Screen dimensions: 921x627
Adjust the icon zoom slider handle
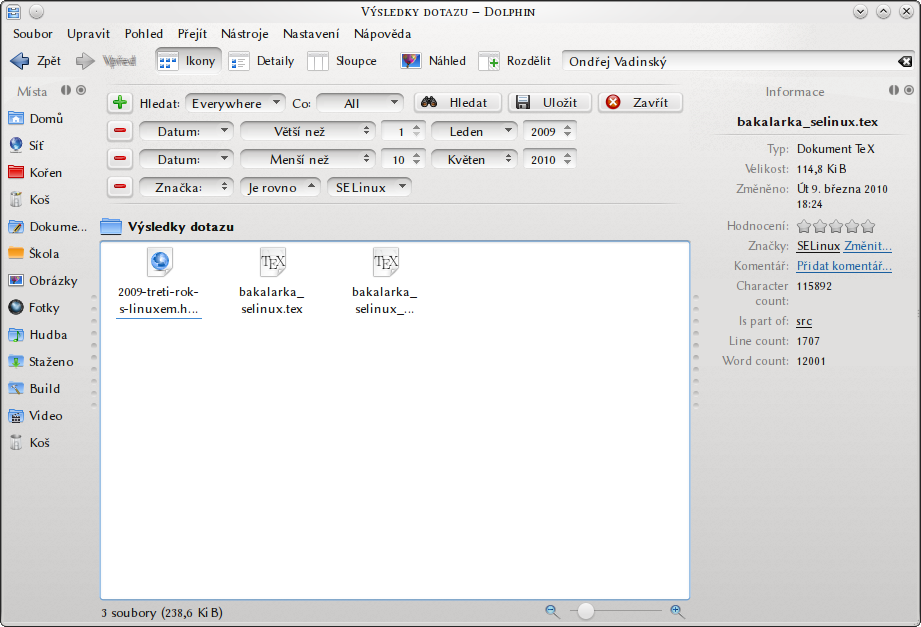pos(586,611)
